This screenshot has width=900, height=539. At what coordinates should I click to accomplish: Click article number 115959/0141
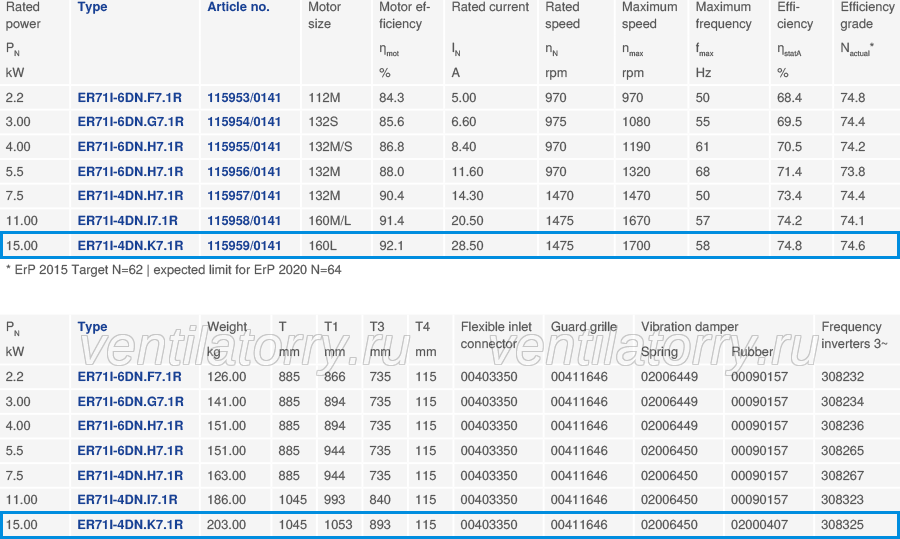tap(244, 246)
